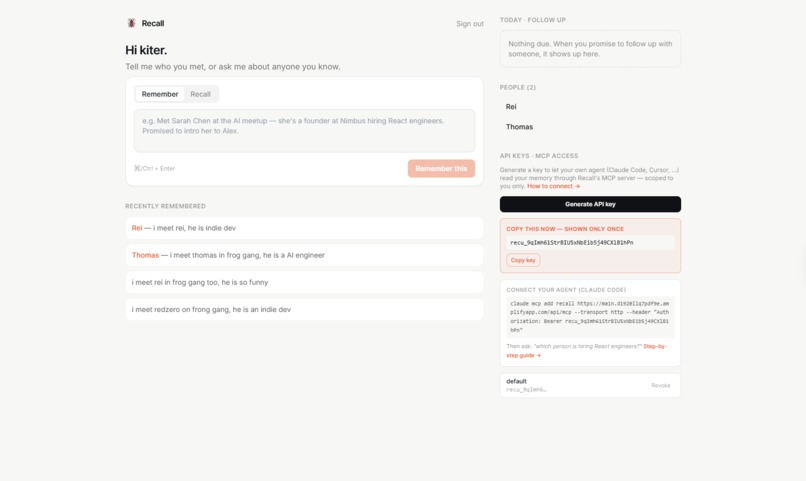The height and width of the screenshot is (481, 806).
Task: Click the 'Tell me who you met' subtitle
Action: (x=233, y=67)
